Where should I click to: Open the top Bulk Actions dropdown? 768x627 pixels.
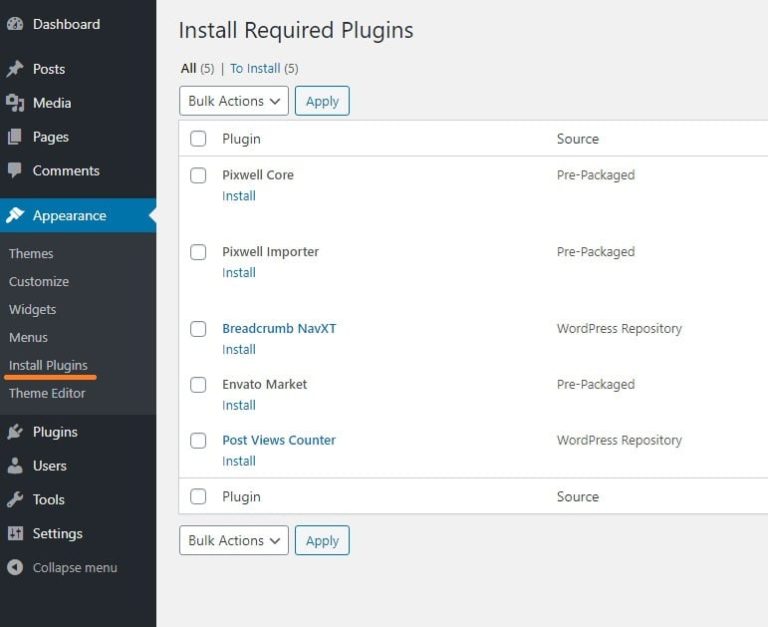tap(234, 101)
